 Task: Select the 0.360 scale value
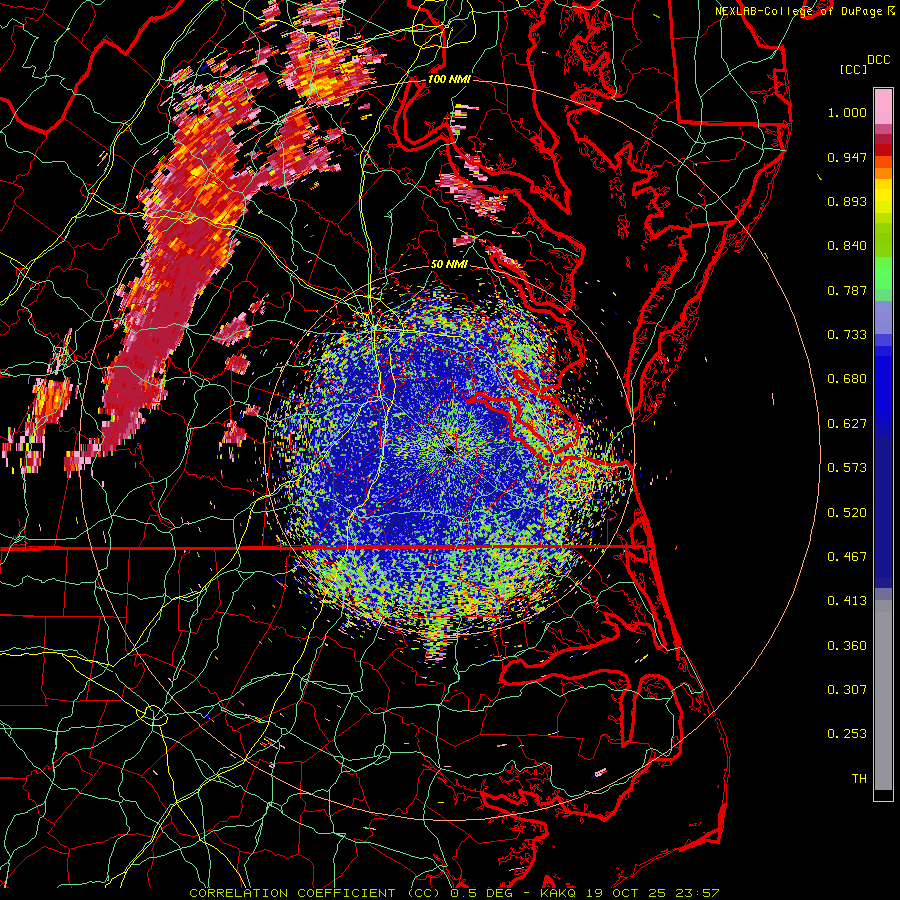847,646
